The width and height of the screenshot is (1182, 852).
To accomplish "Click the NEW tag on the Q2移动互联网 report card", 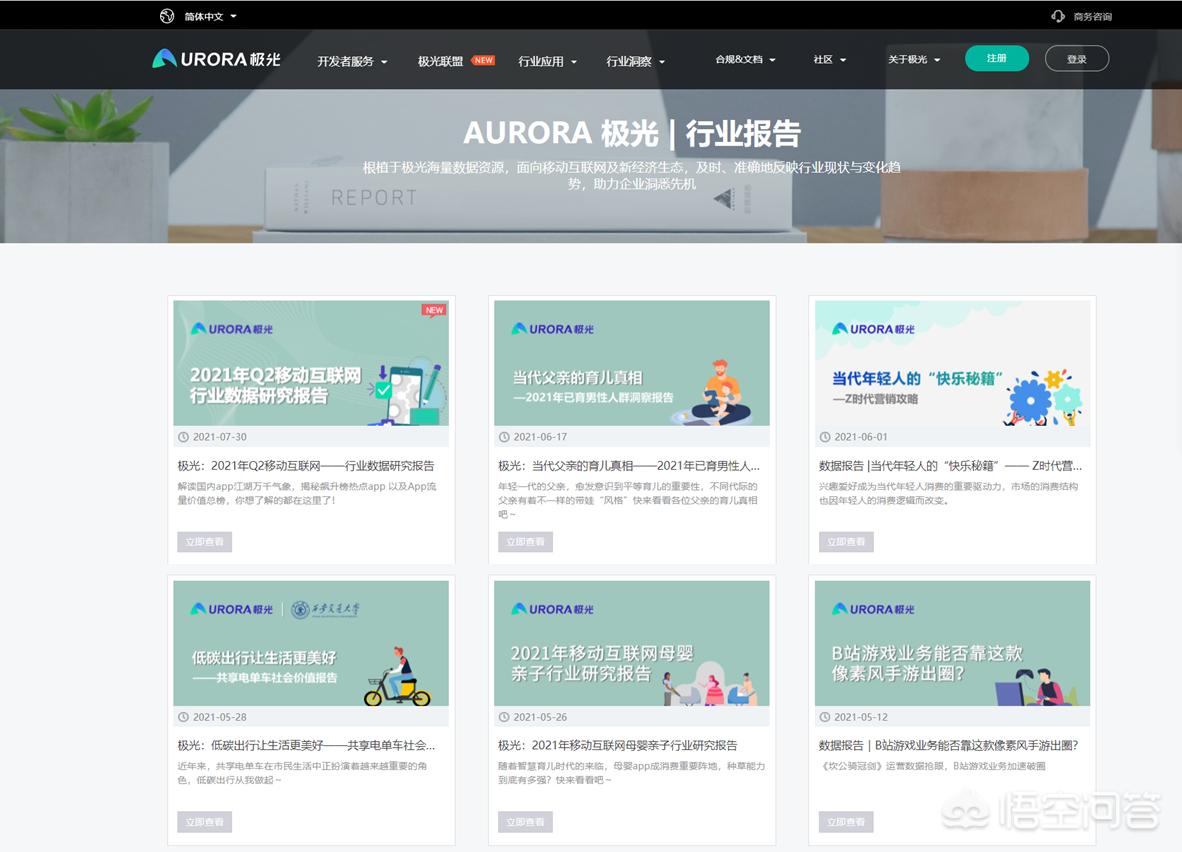I will (x=434, y=310).
